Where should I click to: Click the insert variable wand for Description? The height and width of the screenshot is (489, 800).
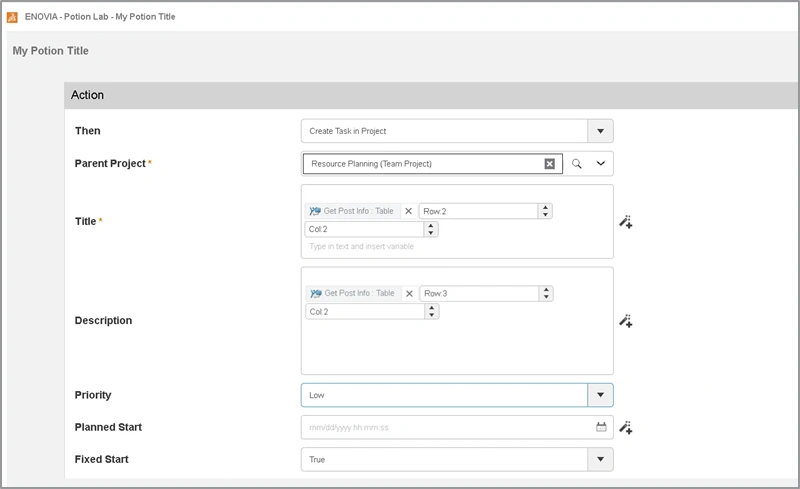[626, 321]
